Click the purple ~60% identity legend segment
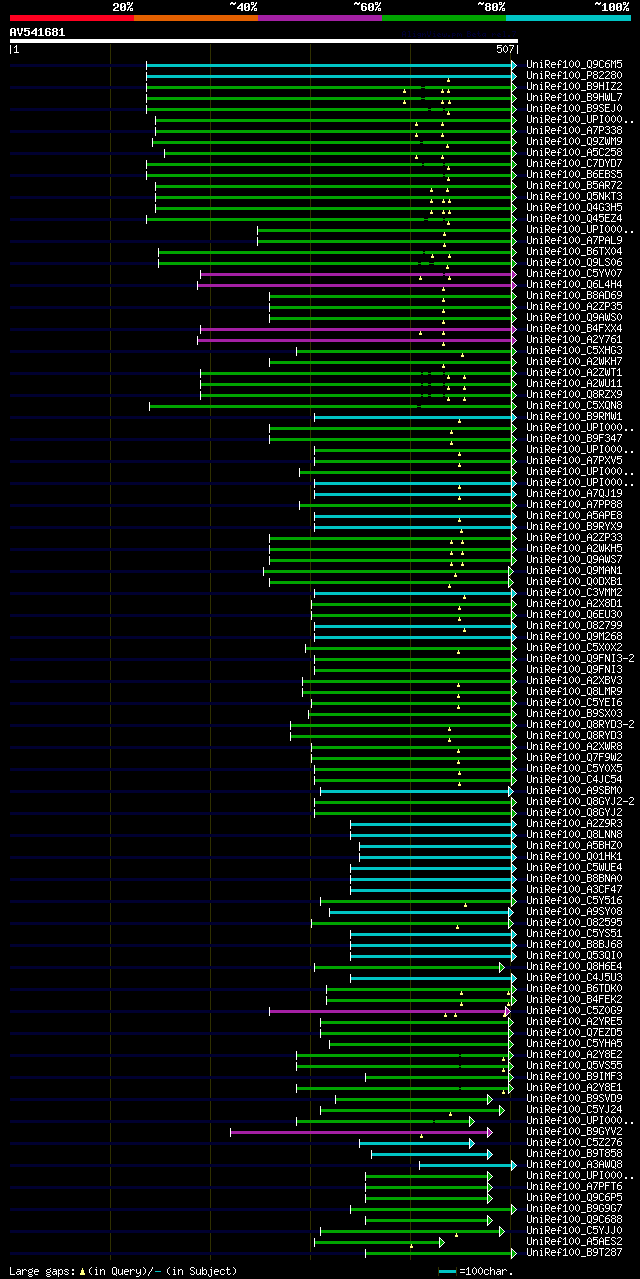Image resolution: width=640 pixels, height=1279 pixels. 319,18
